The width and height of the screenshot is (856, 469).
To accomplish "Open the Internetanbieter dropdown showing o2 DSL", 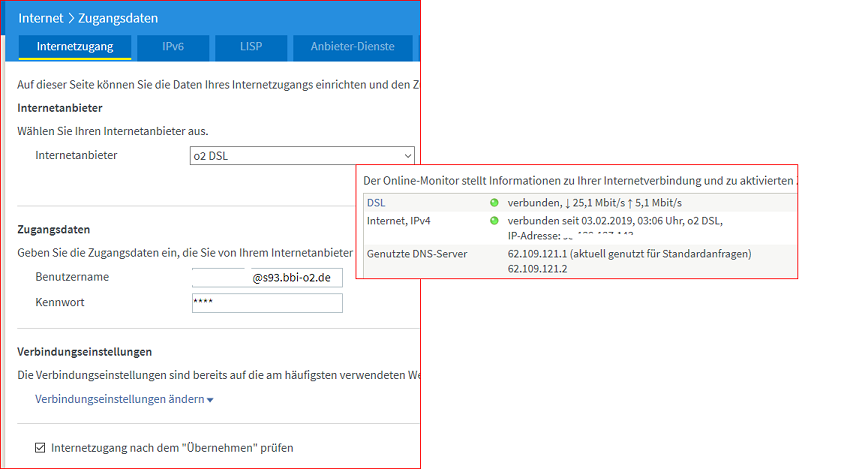I will coord(302,156).
